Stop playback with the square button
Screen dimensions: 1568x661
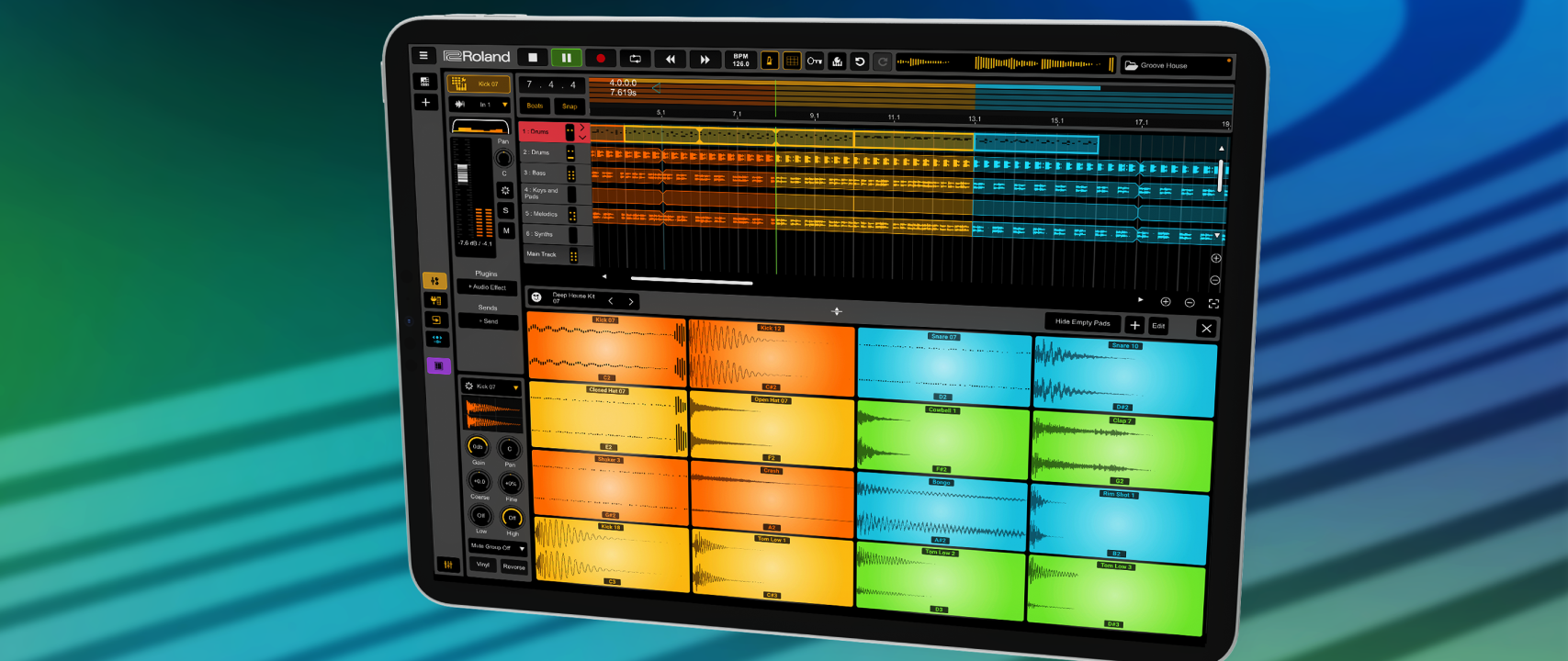pos(532,57)
